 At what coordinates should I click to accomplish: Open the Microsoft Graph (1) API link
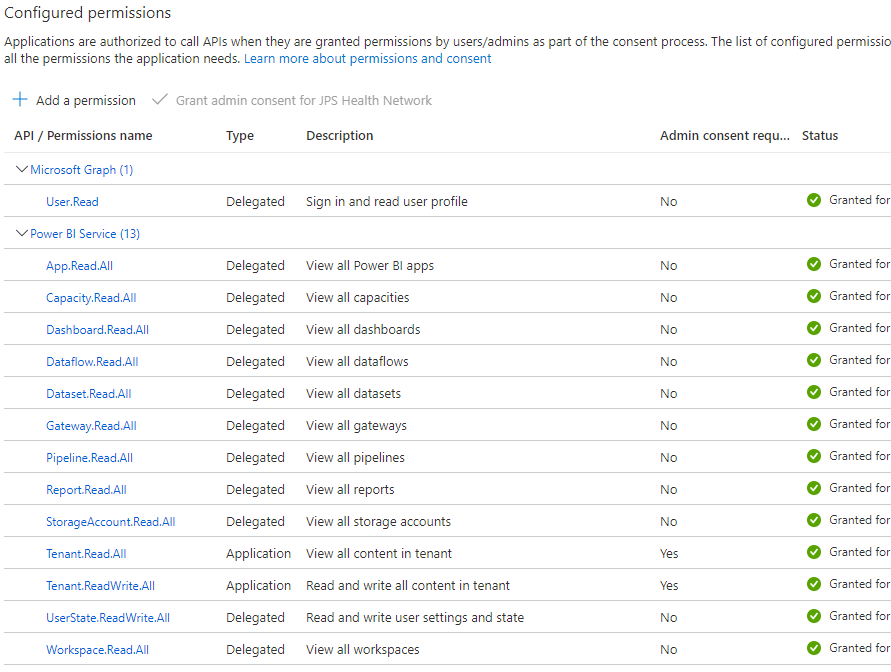[81, 170]
